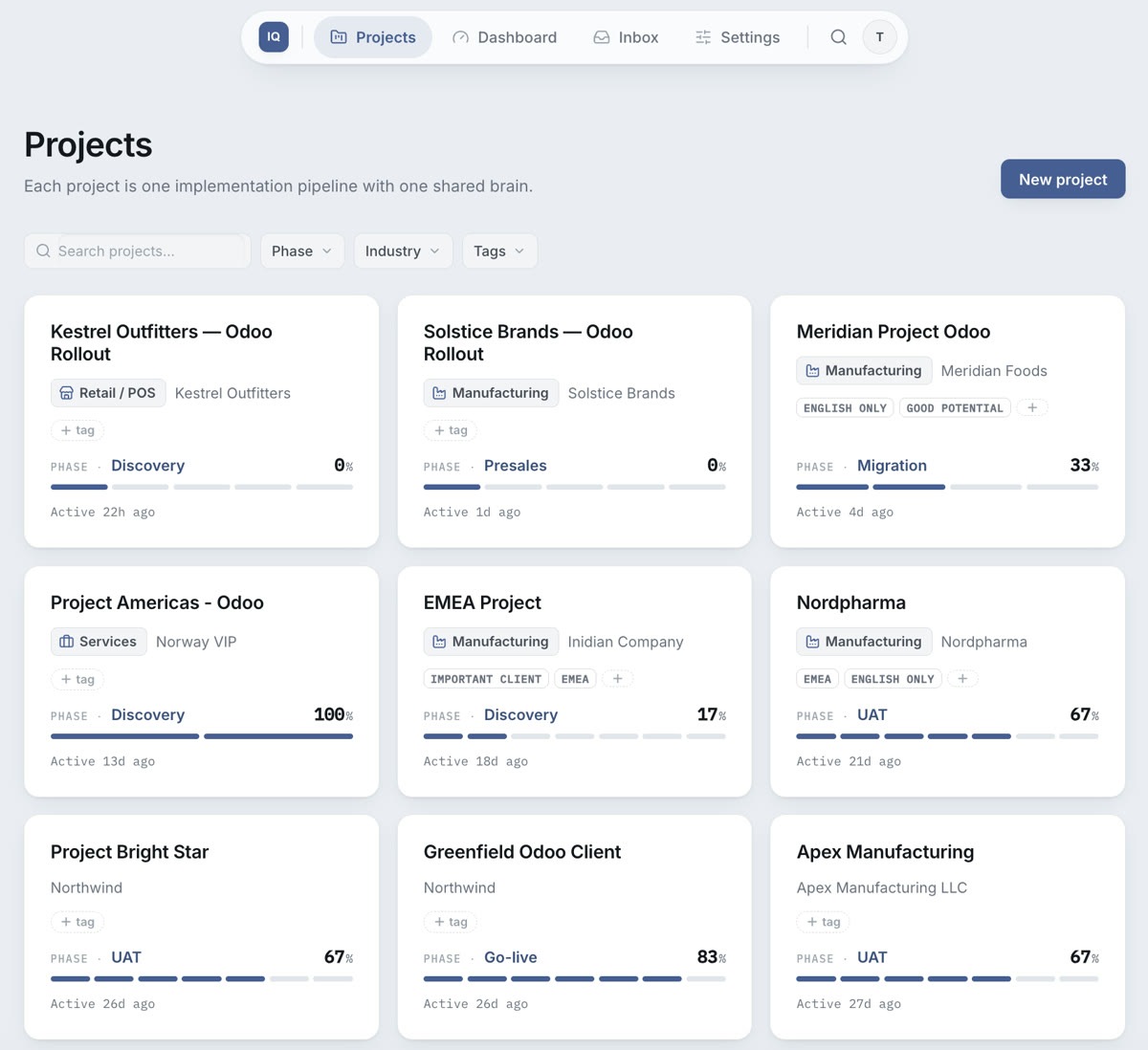Image resolution: width=1148 pixels, height=1050 pixels.
Task: Click the Retail / POS industry badge
Action: [108, 393]
